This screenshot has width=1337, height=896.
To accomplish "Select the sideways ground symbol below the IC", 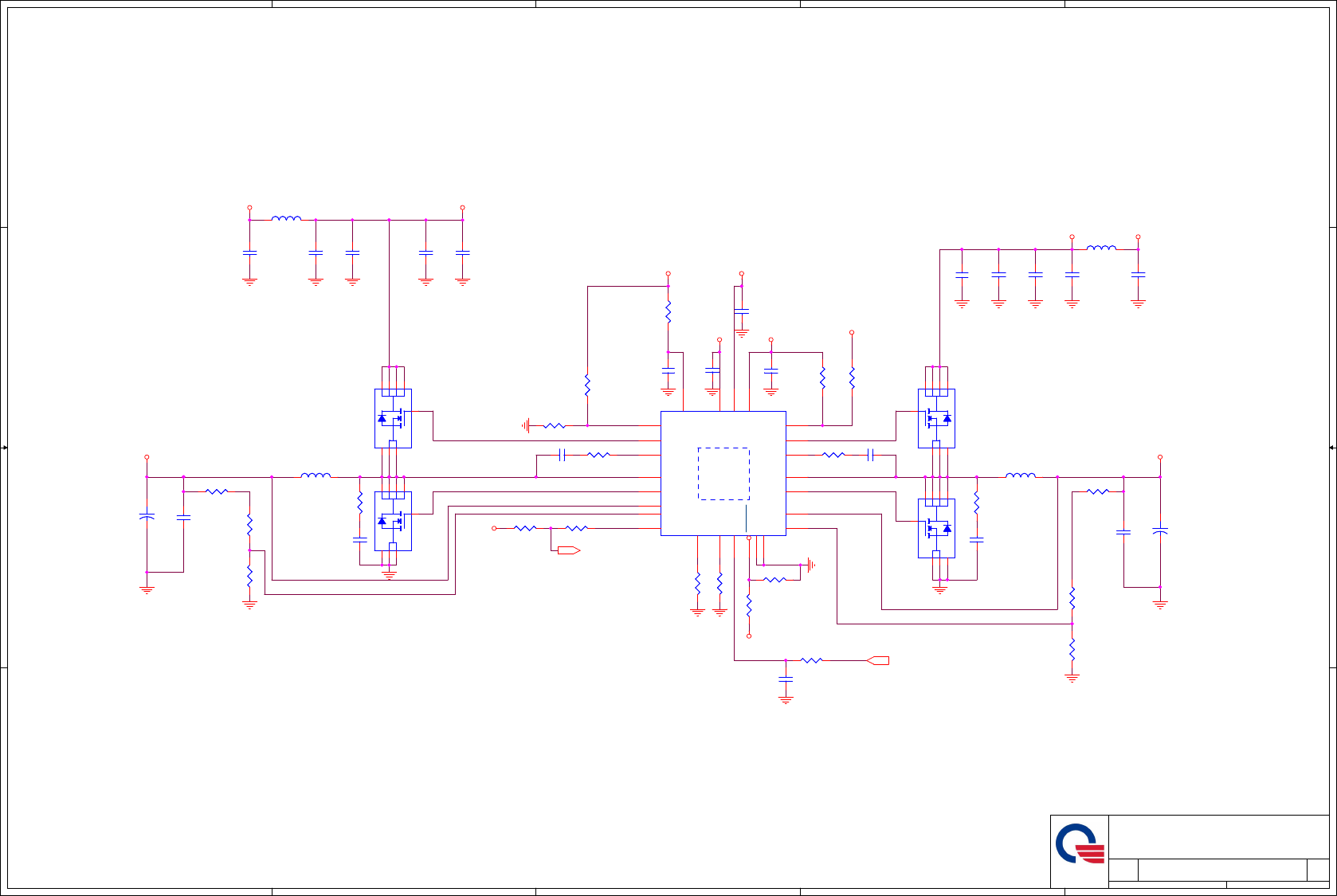I will [810, 565].
